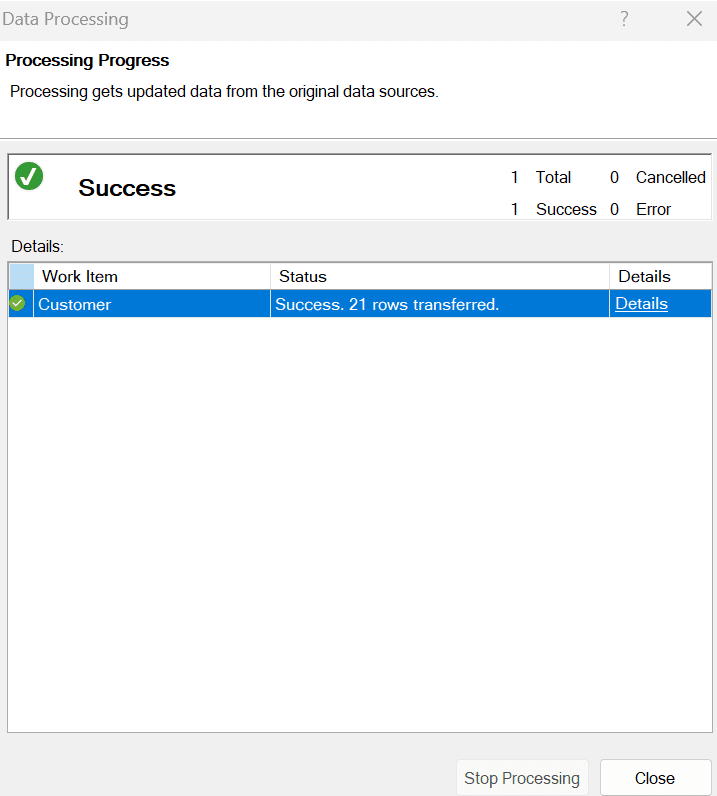Open the Details link for Customer
The image size is (717, 796).
pos(641,304)
